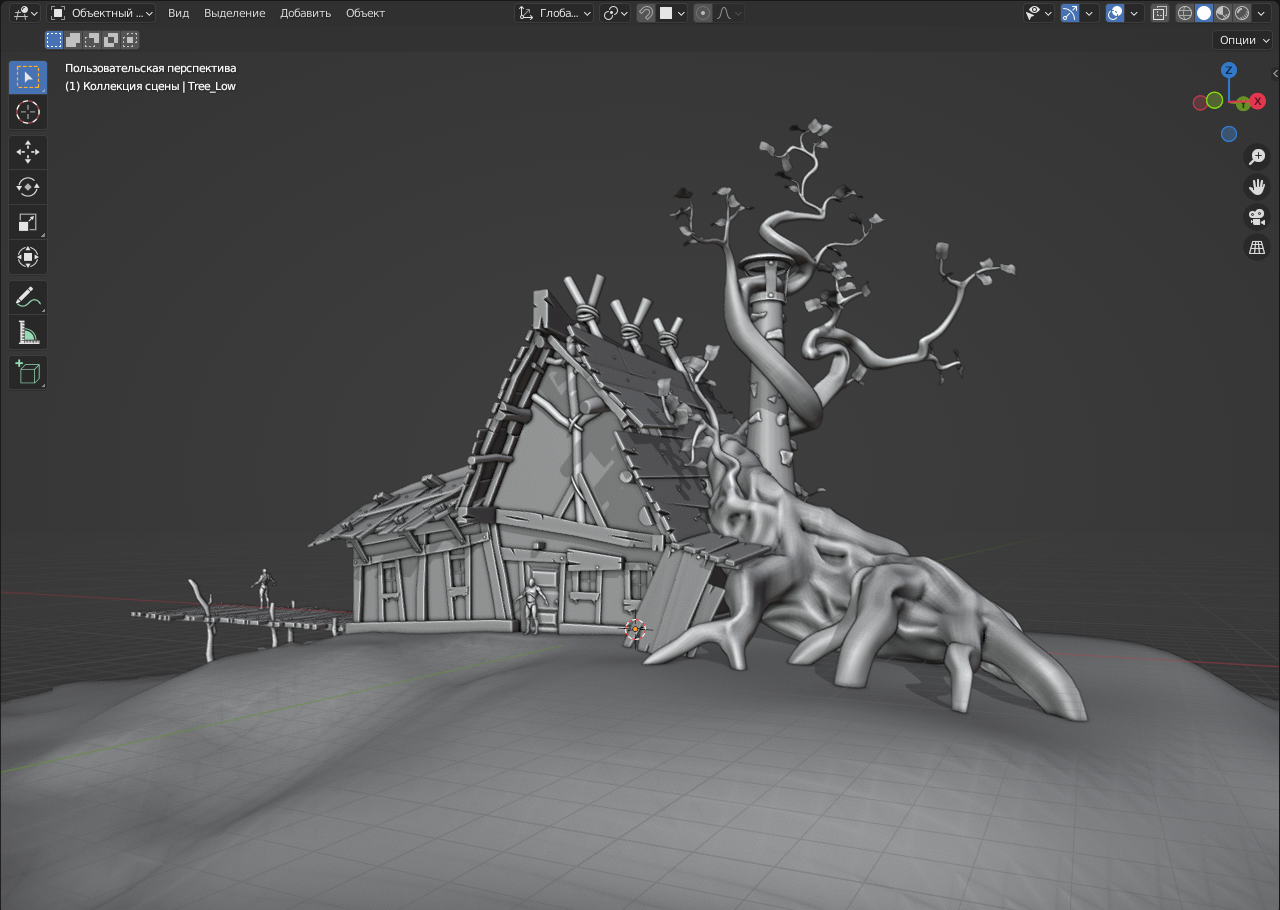Open the Объектный mode dropdown
The image size is (1280, 910).
pos(101,13)
